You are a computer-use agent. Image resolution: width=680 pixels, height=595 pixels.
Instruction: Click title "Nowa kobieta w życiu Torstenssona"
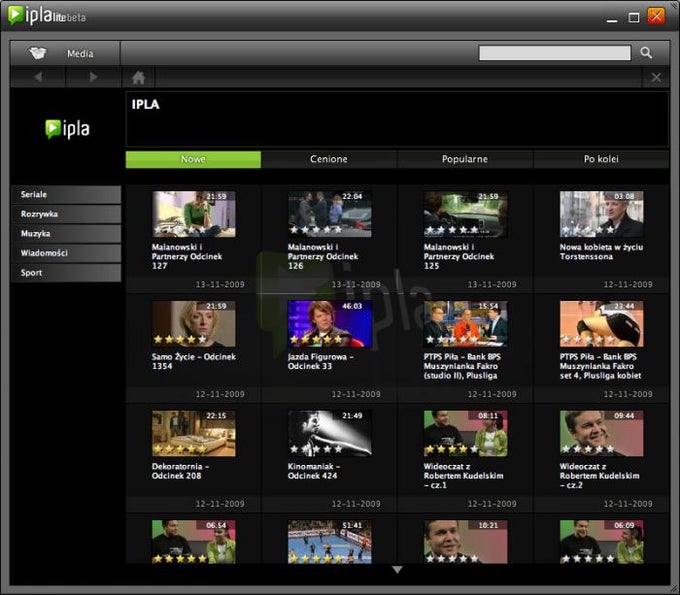pos(601,252)
